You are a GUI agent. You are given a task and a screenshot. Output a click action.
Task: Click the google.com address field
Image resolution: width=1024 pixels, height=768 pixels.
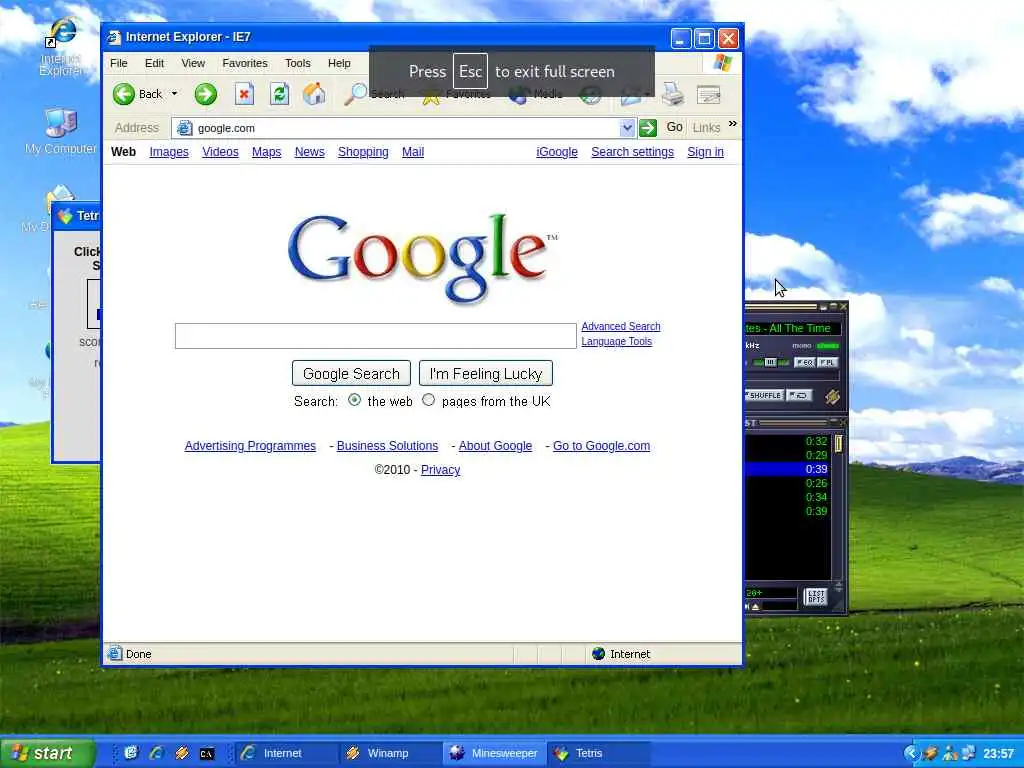pos(405,128)
